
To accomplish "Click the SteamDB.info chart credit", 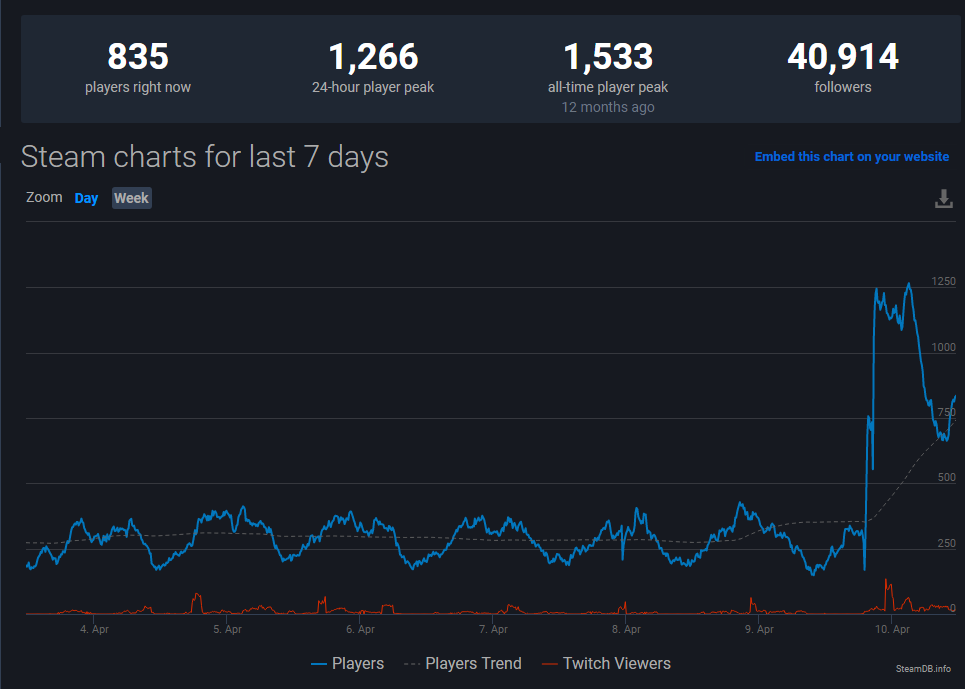I will pyautogui.click(x=923, y=668).
